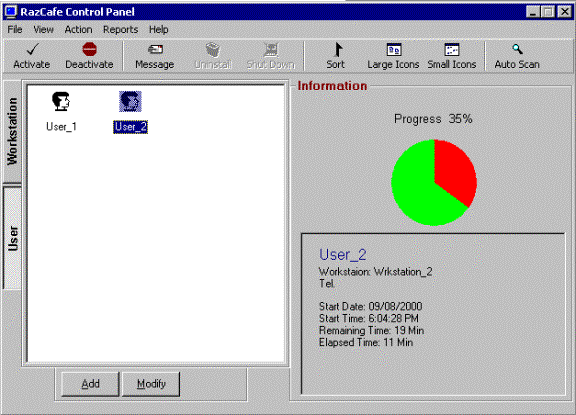576x415 pixels.
Task: Select the vertical User tab
Action: pos(12,238)
